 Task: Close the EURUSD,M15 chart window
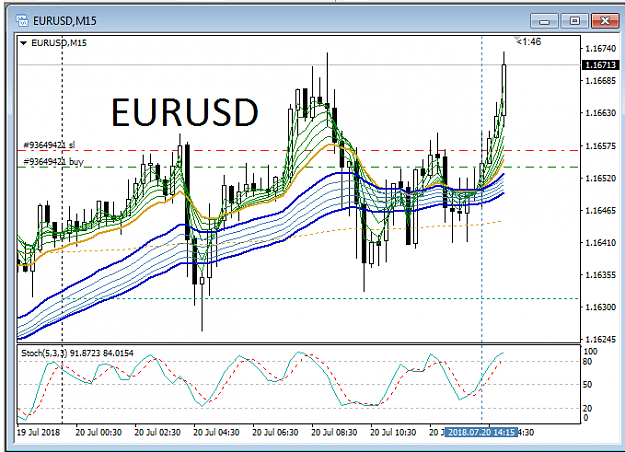click(x=605, y=21)
